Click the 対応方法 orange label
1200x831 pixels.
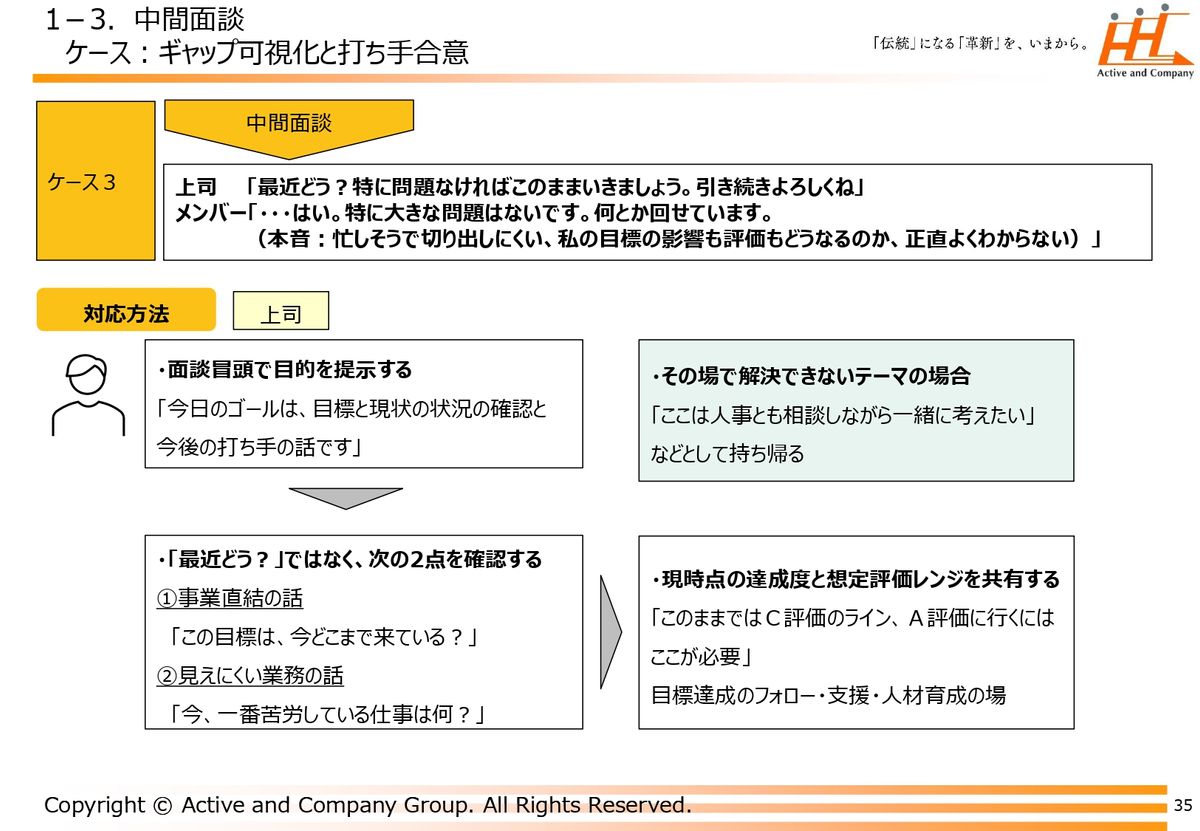126,311
